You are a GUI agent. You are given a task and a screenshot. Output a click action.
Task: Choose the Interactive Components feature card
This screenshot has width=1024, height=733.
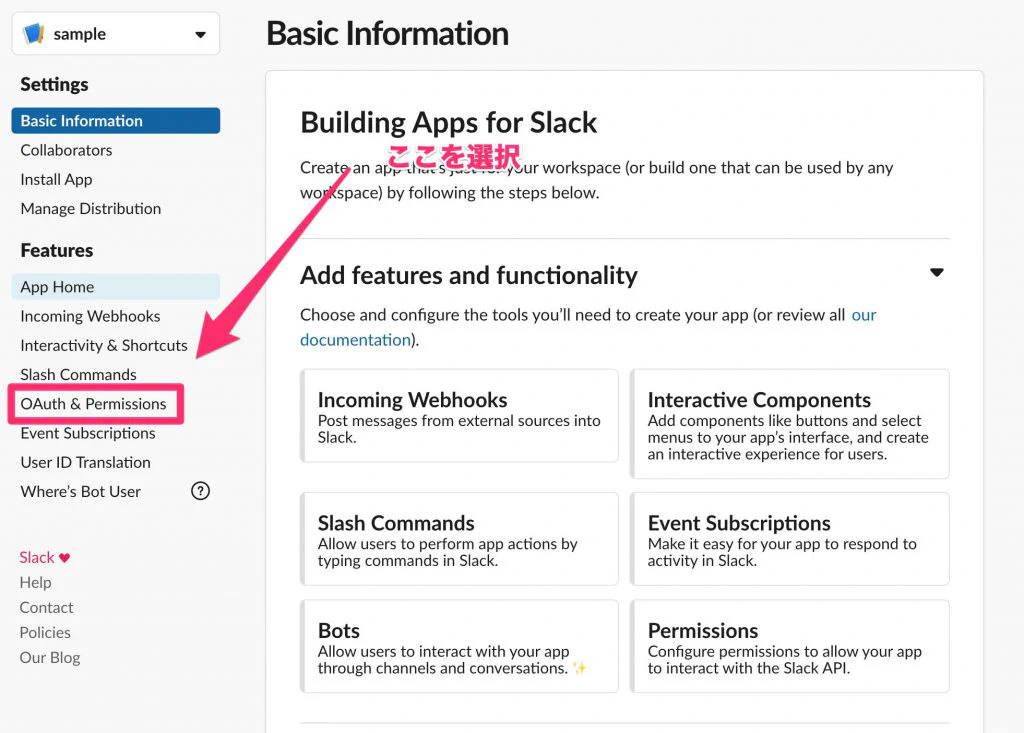tap(789, 424)
